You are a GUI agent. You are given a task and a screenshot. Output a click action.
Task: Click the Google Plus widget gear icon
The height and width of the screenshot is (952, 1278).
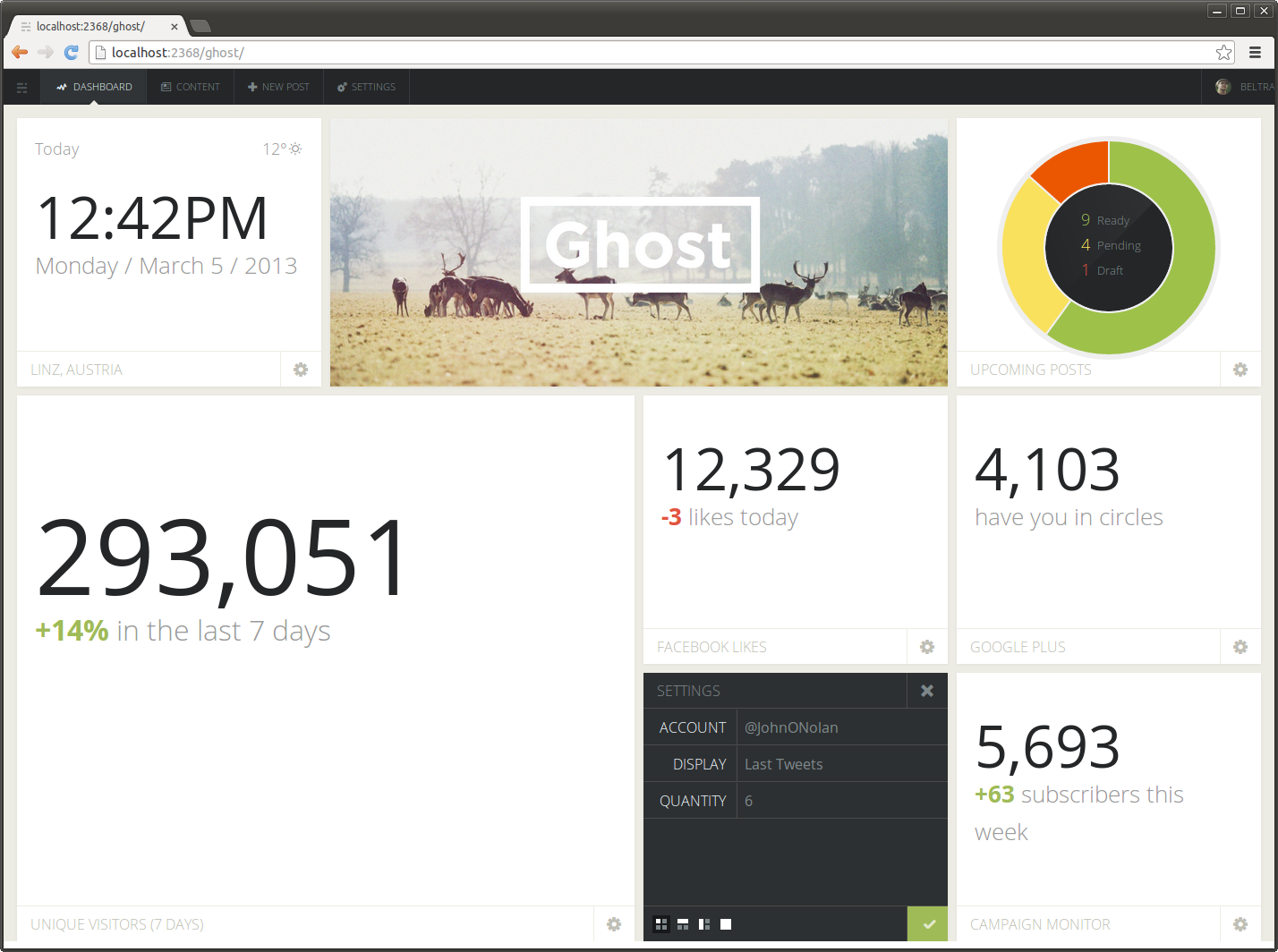pos(1240,647)
